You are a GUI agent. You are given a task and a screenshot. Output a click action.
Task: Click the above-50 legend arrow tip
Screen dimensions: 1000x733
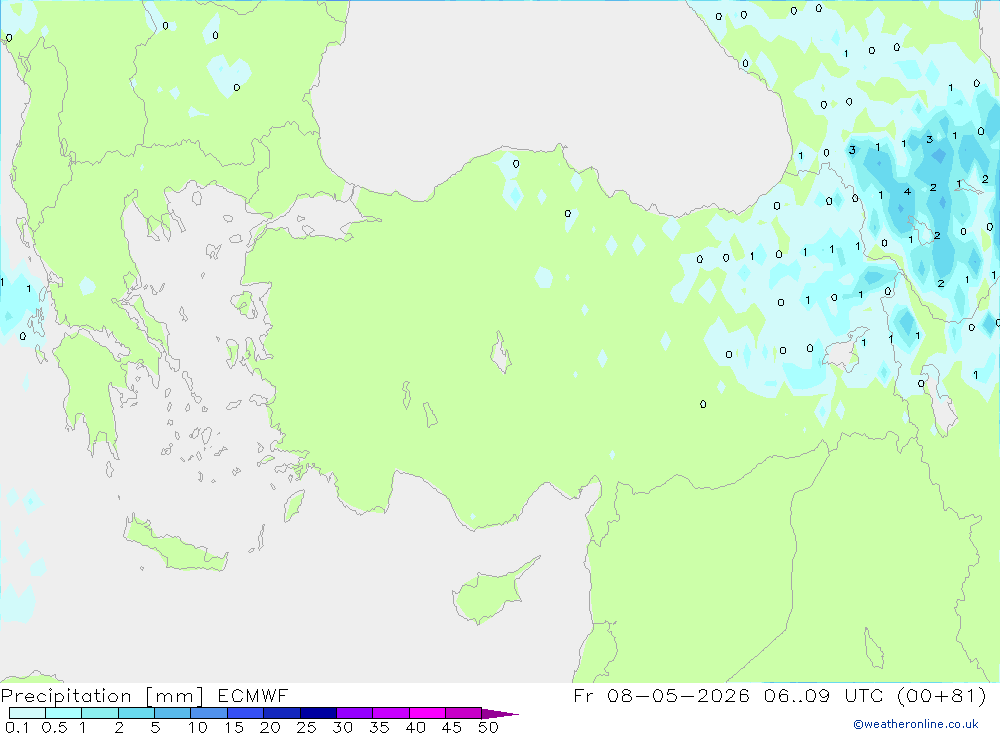pos(500,714)
